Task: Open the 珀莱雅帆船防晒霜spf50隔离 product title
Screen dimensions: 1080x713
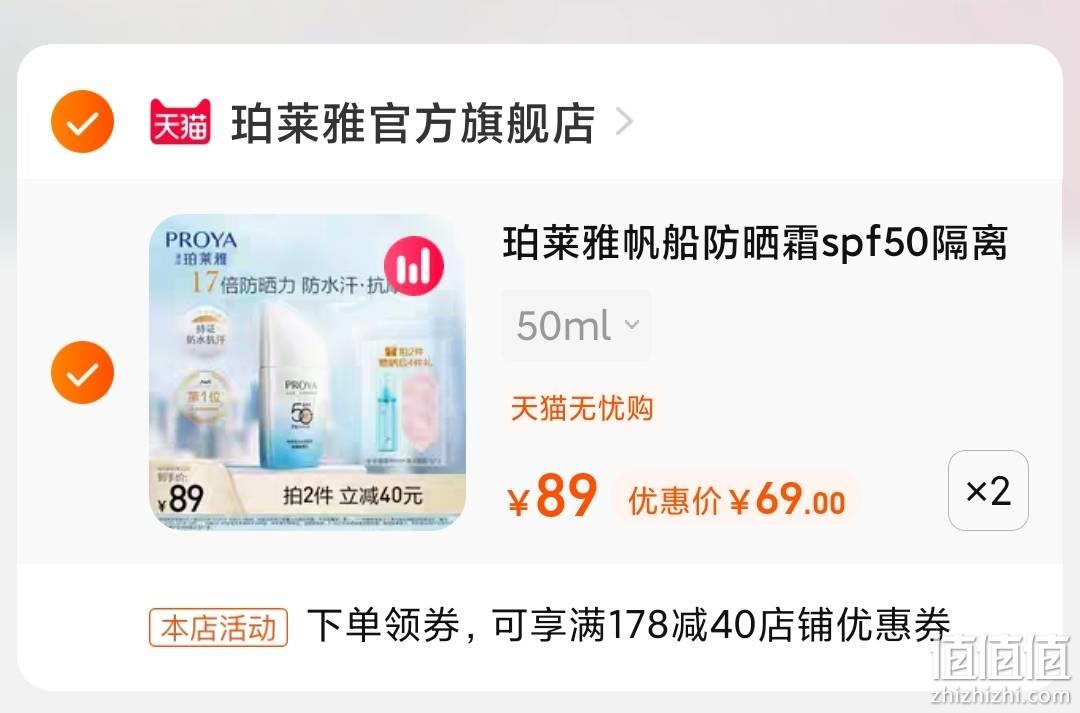Action: coord(755,242)
